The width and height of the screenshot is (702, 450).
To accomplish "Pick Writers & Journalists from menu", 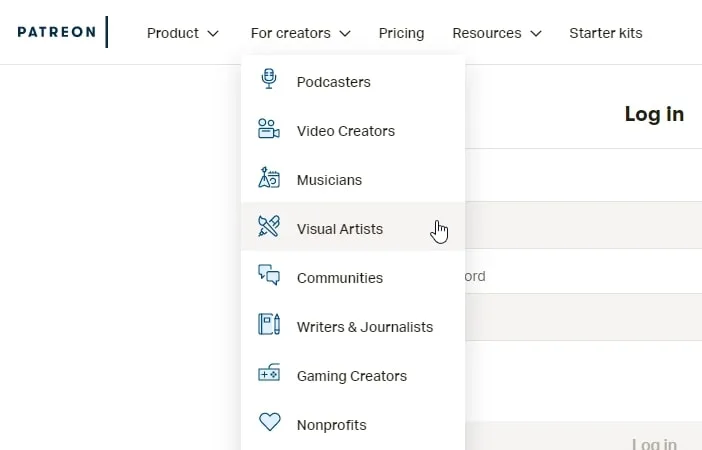I will pos(364,327).
